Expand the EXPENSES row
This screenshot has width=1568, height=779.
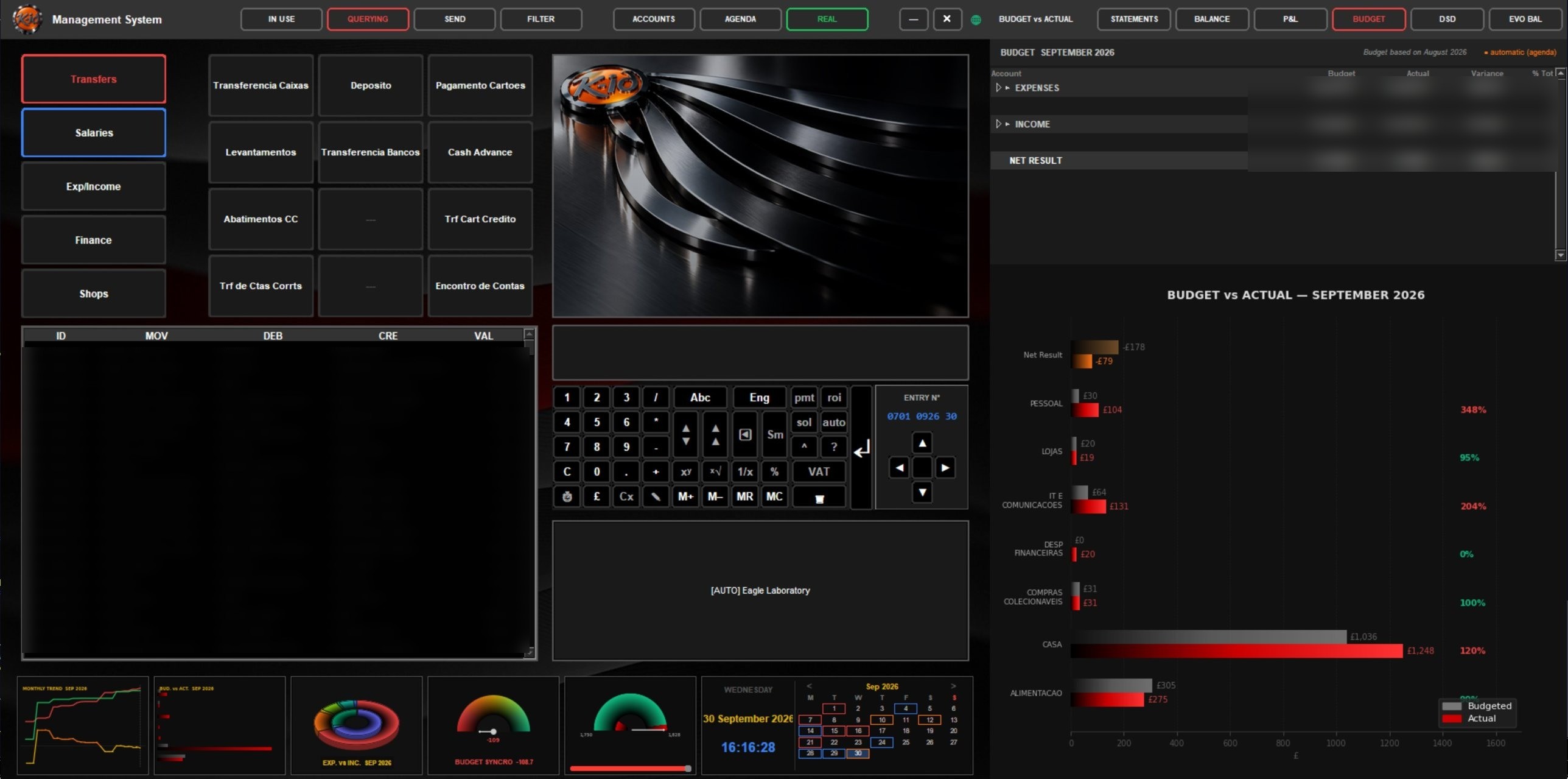click(x=998, y=88)
